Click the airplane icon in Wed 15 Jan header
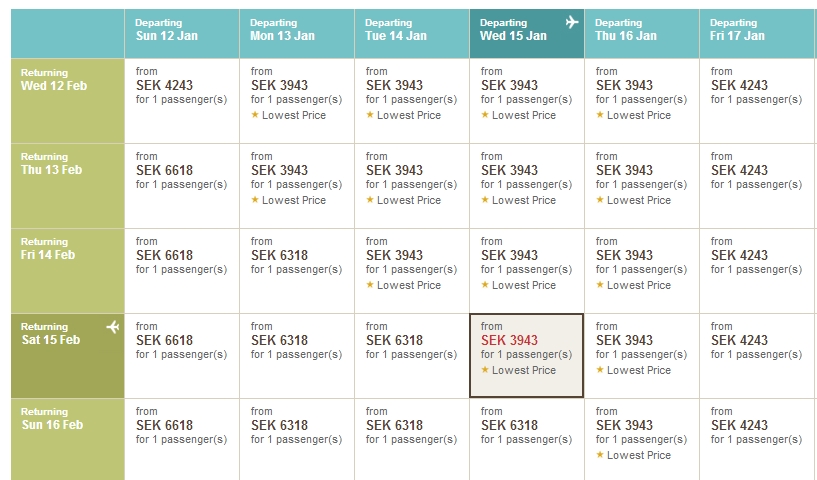Screen dimensions: 817x480 [x=572, y=22]
